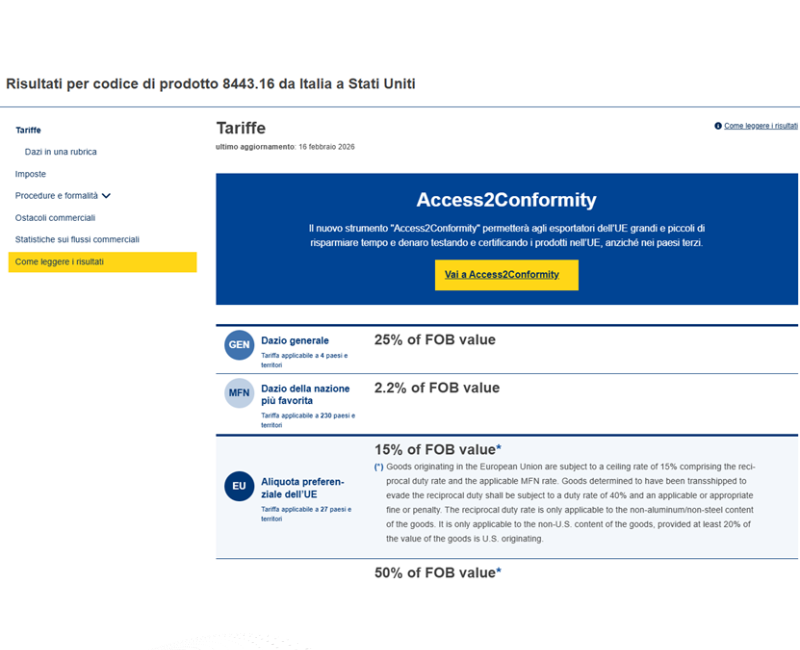This screenshot has width=800, height=650.
Task: Click the dark blue EU badge icon
Action: (239, 487)
